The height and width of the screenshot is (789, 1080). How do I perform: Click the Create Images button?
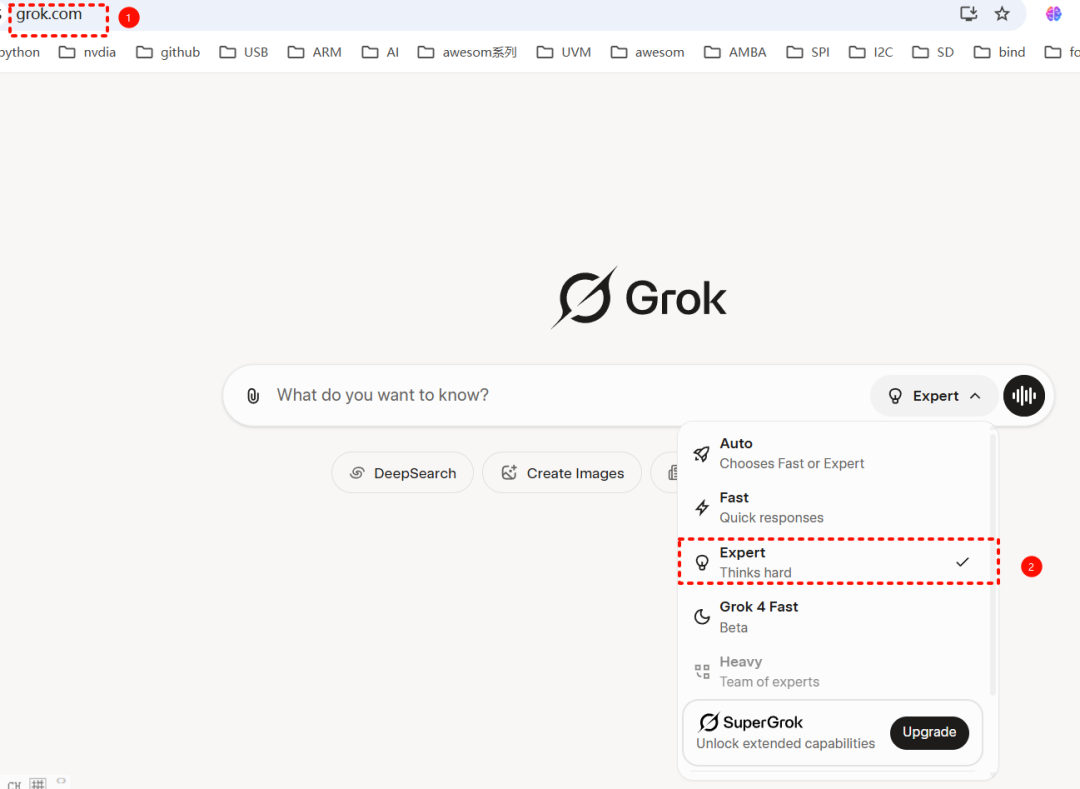562,473
